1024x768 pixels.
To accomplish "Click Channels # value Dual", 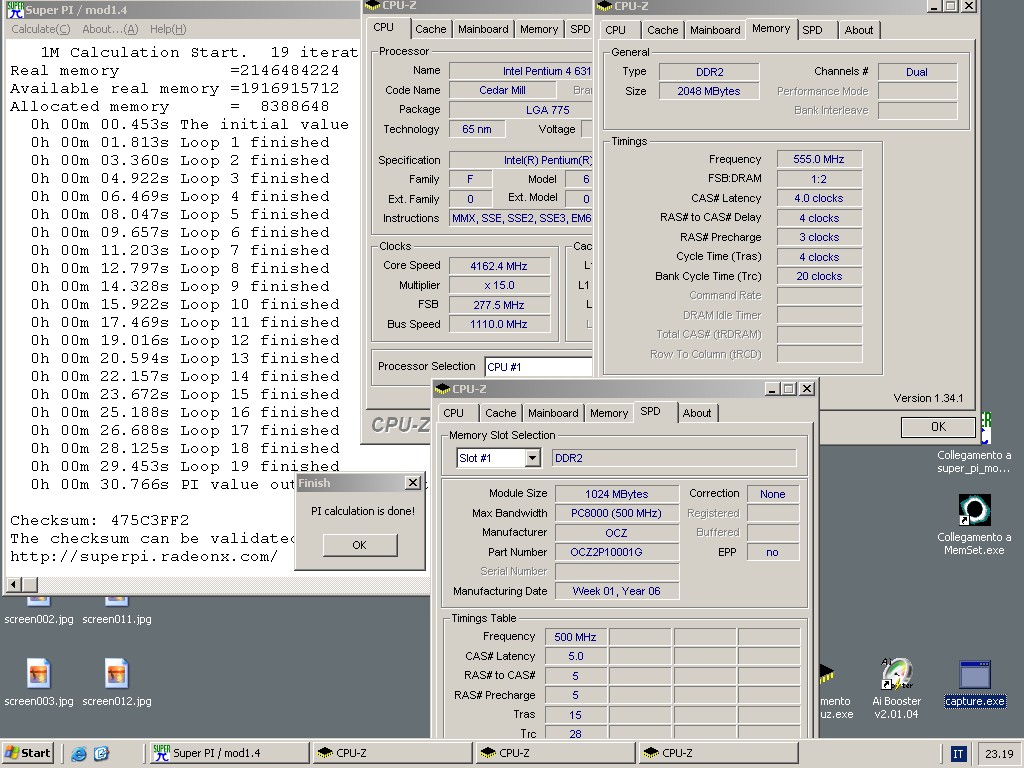I will coord(917,72).
